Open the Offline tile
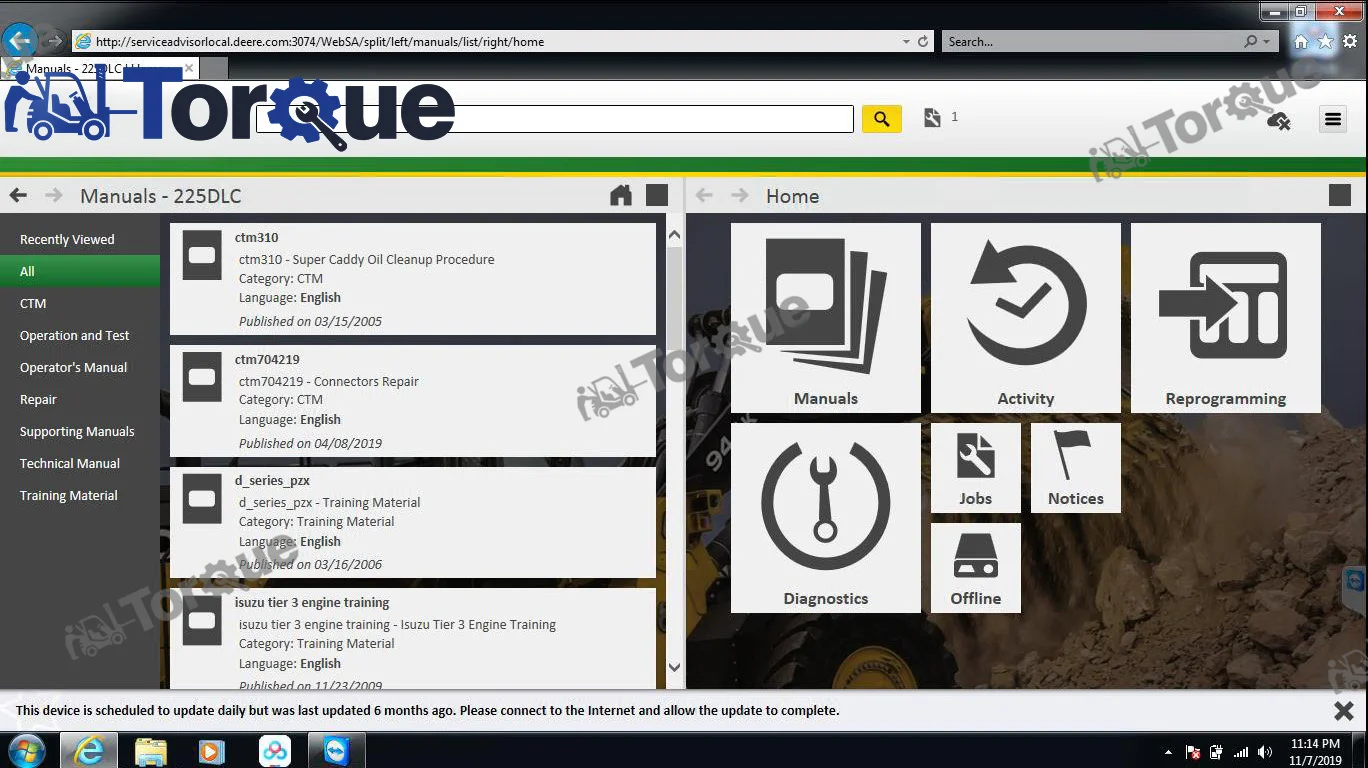The image size is (1368, 768). [x=976, y=568]
